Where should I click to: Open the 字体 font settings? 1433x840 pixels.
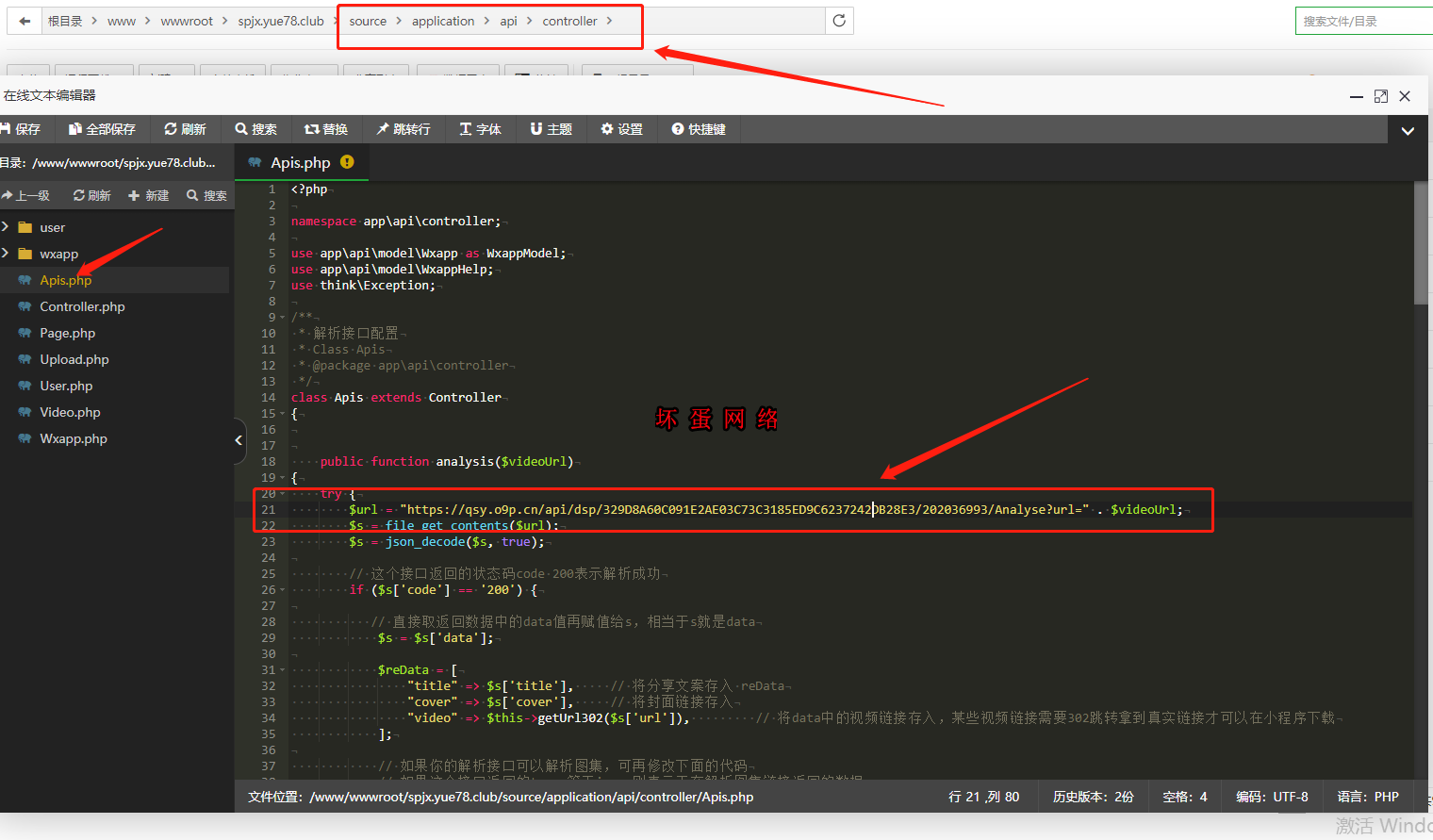click(481, 129)
